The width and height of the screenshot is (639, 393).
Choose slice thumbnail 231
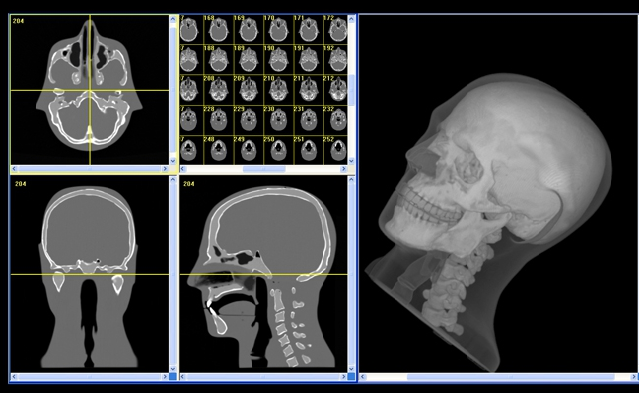coord(308,120)
